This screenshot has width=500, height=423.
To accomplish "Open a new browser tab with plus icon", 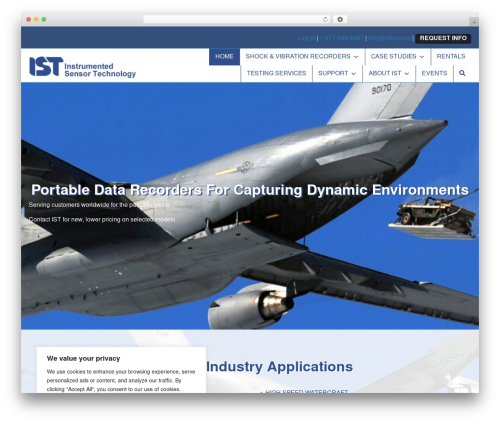I will click(474, 22).
